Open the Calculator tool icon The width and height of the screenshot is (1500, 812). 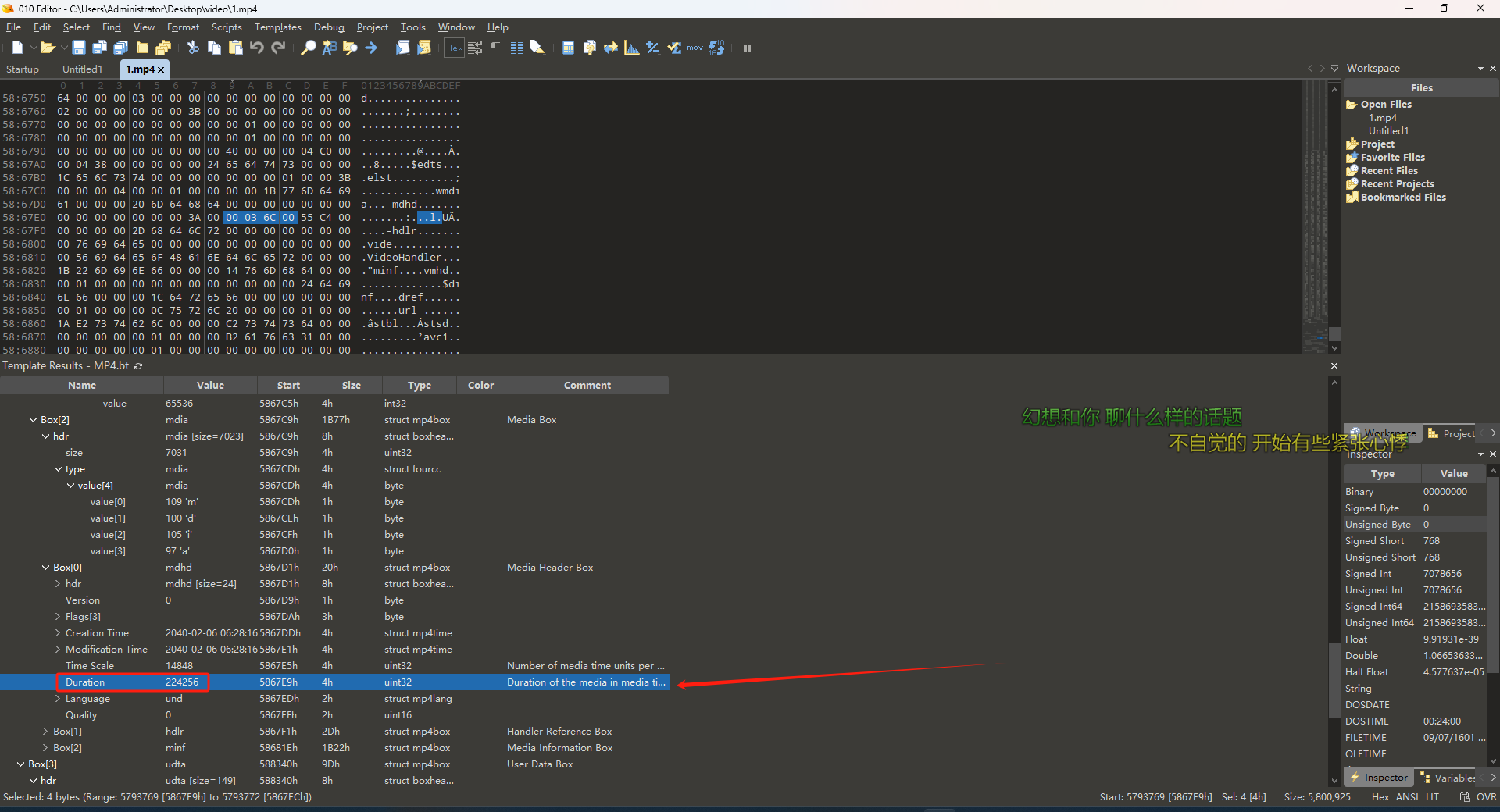(x=568, y=48)
